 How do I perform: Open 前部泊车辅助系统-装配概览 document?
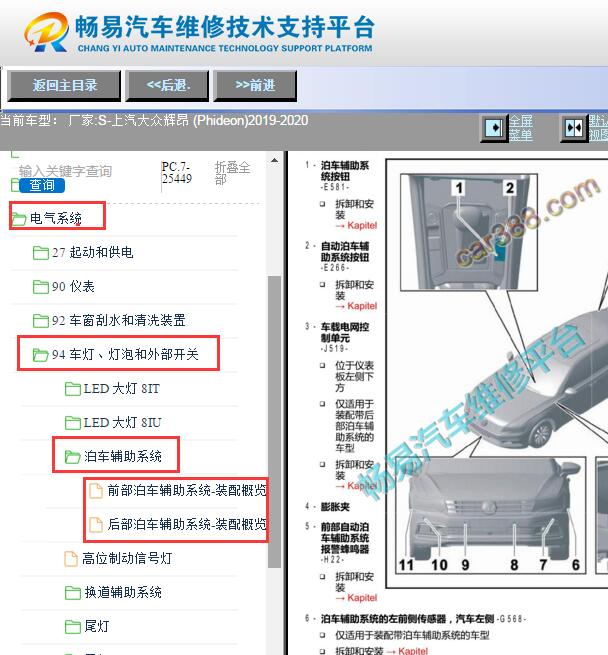pos(187,490)
